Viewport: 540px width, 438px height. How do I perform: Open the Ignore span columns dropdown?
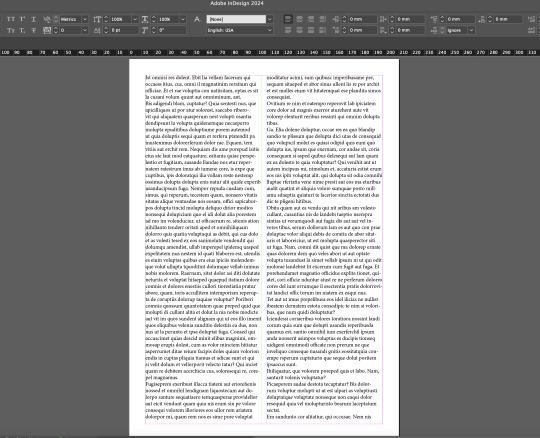pyautogui.click(x=471, y=30)
